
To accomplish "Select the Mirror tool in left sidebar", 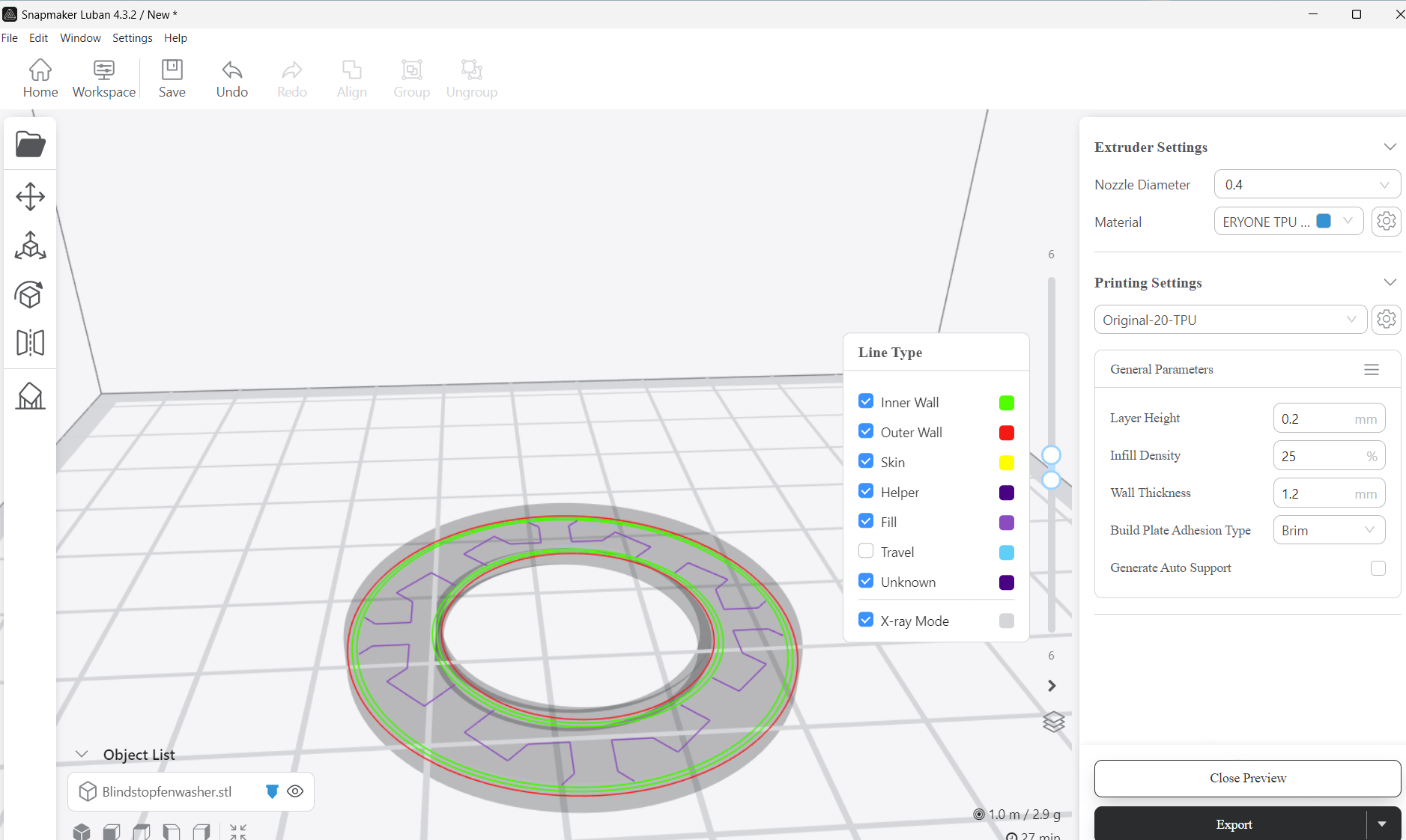I will point(30,343).
